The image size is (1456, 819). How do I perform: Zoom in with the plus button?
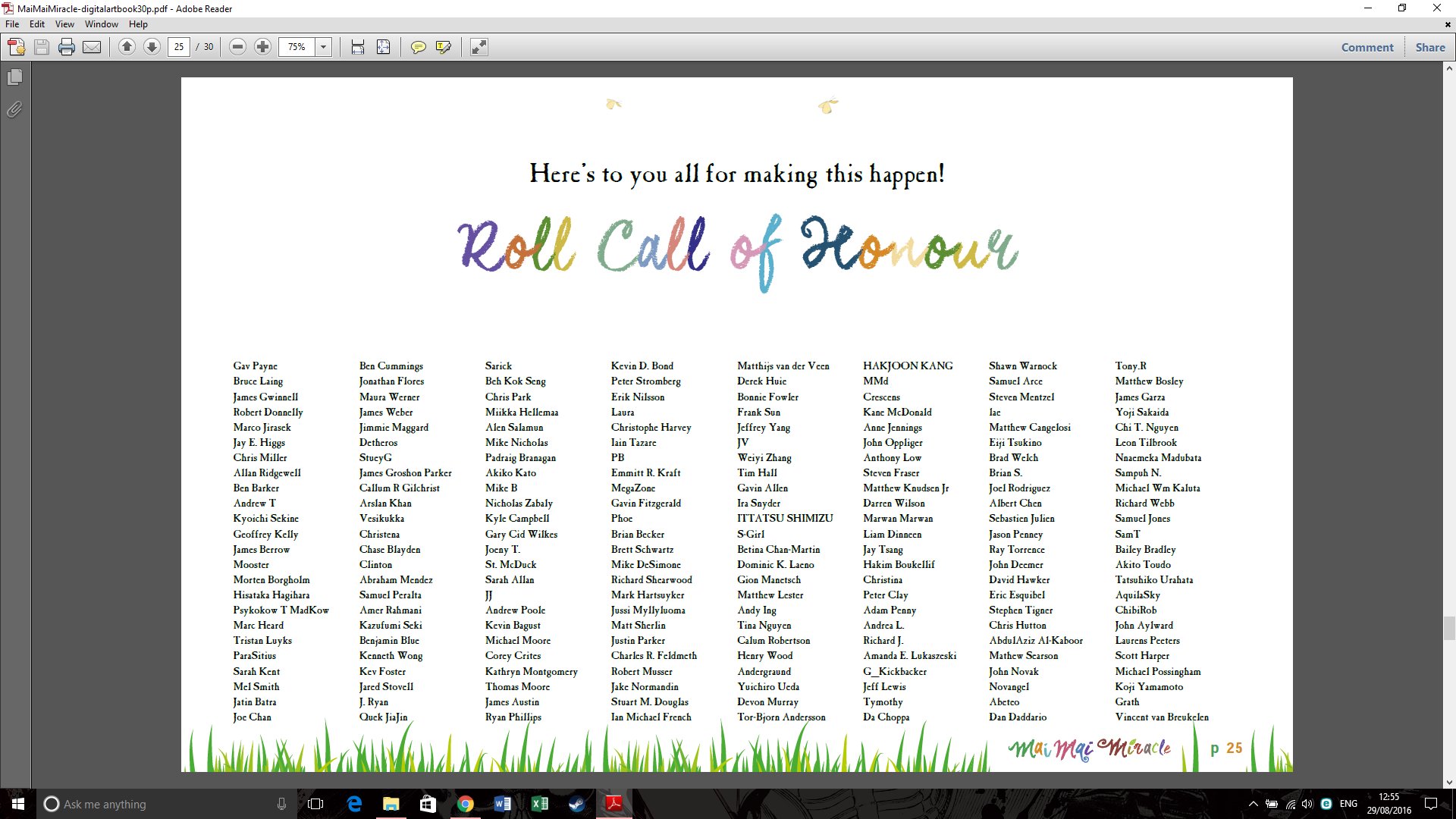tap(262, 47)
